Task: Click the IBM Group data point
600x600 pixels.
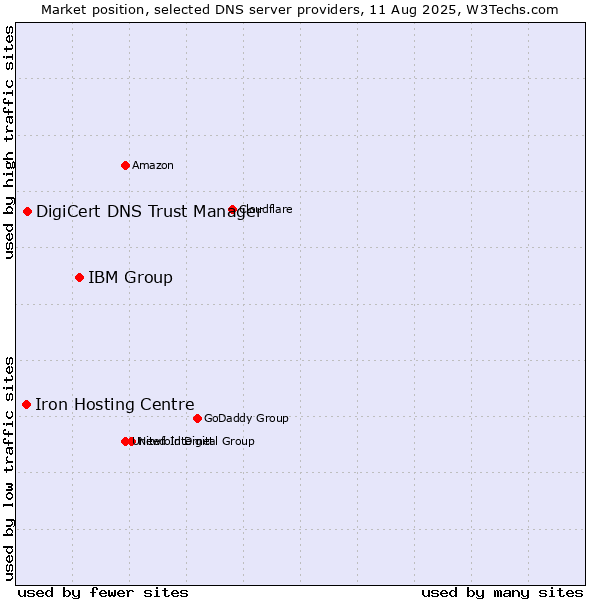Action: tap(79, 277)
